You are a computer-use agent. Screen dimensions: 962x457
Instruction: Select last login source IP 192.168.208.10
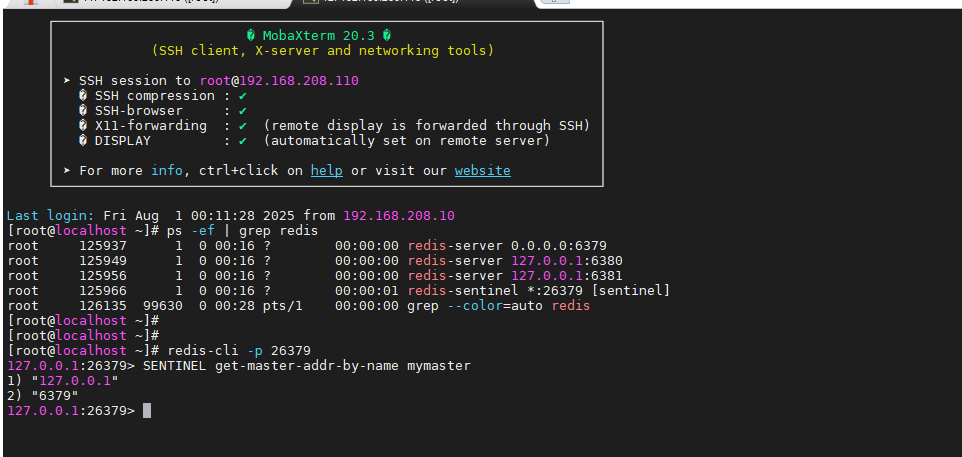click(x=399, y=216)
